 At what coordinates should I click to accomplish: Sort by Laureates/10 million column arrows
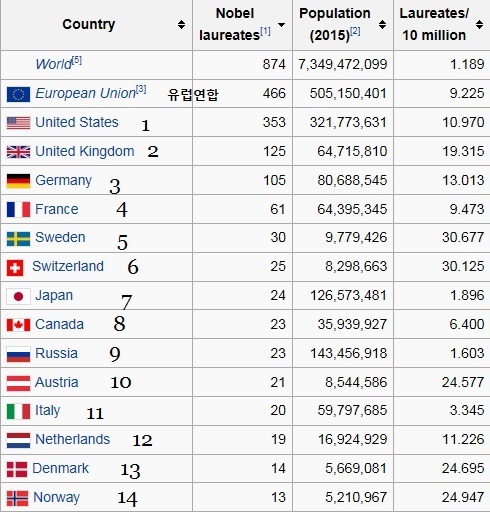pos(480,24)
